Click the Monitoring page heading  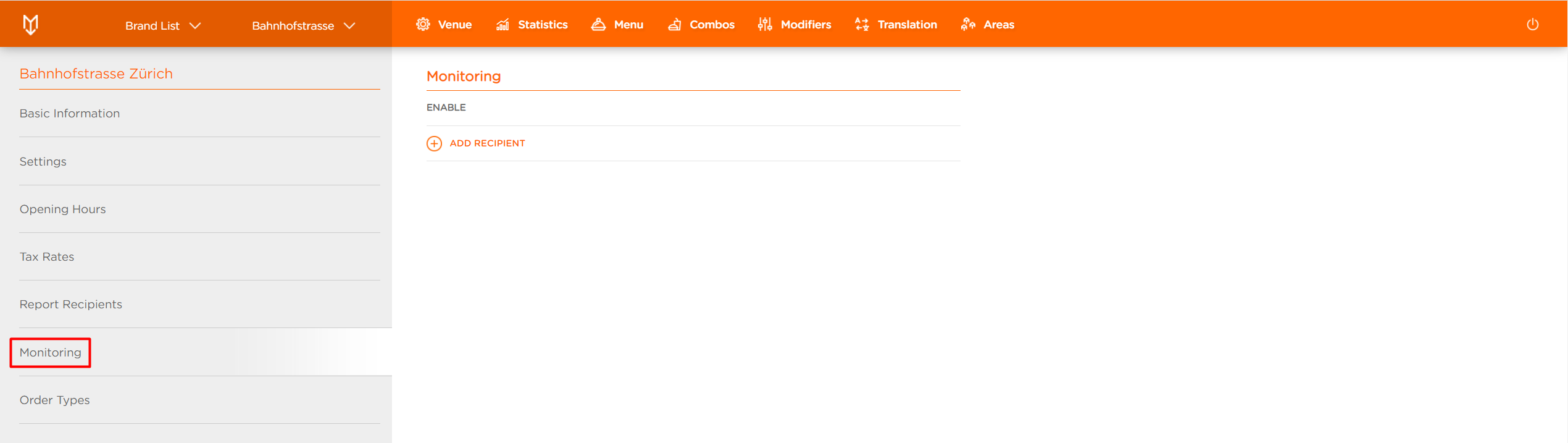point(464,76)
